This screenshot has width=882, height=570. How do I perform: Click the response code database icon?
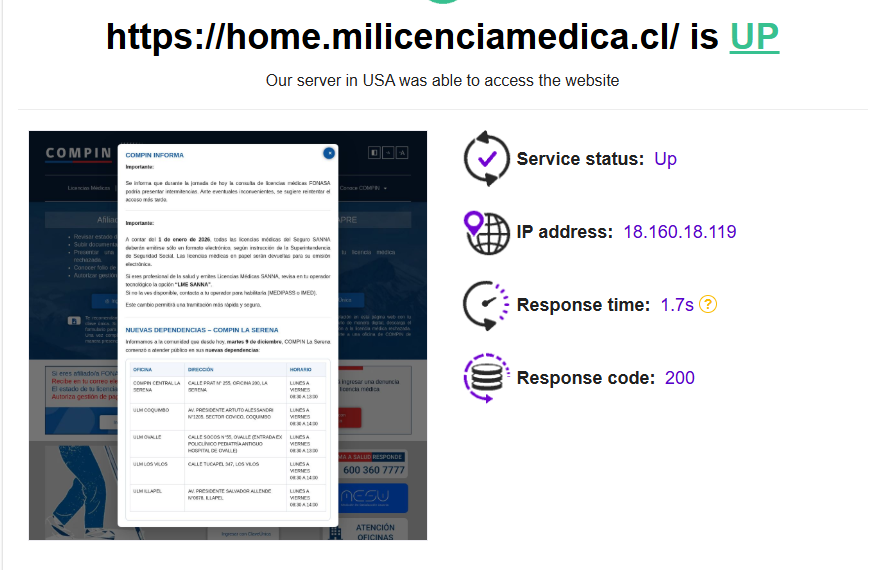pos(487,378)
